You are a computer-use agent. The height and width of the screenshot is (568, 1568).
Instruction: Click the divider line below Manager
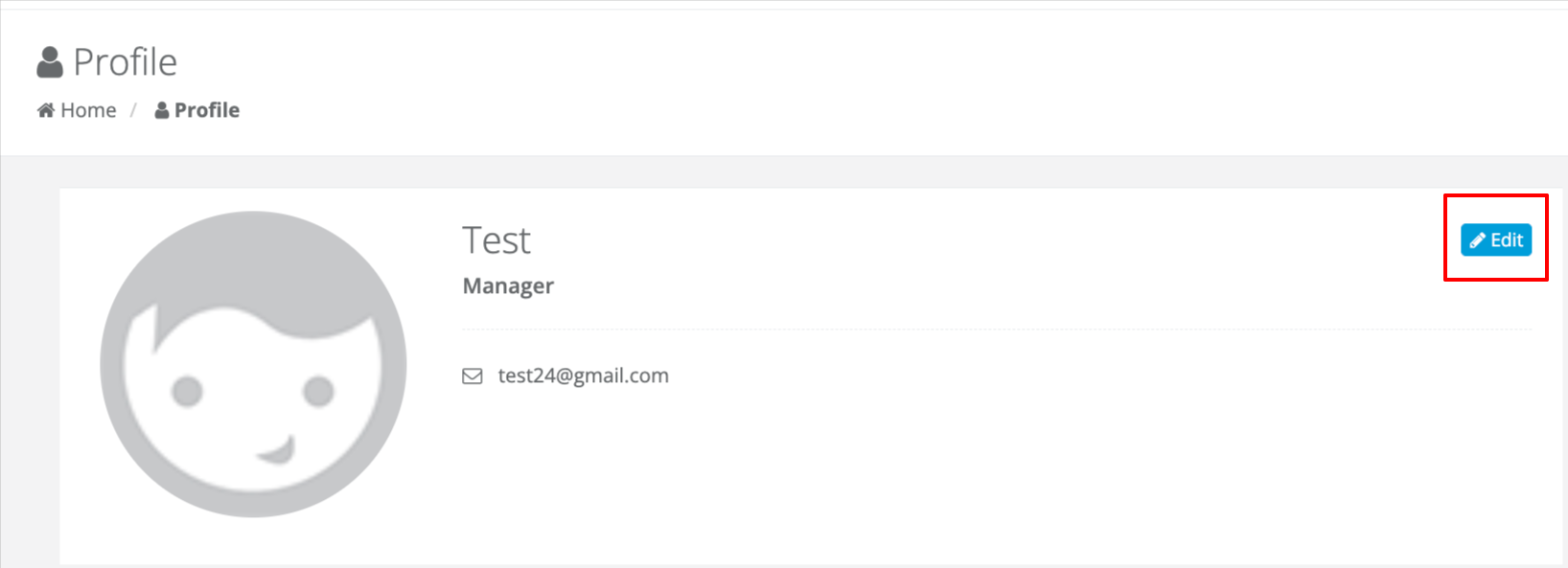pos(997,329)
